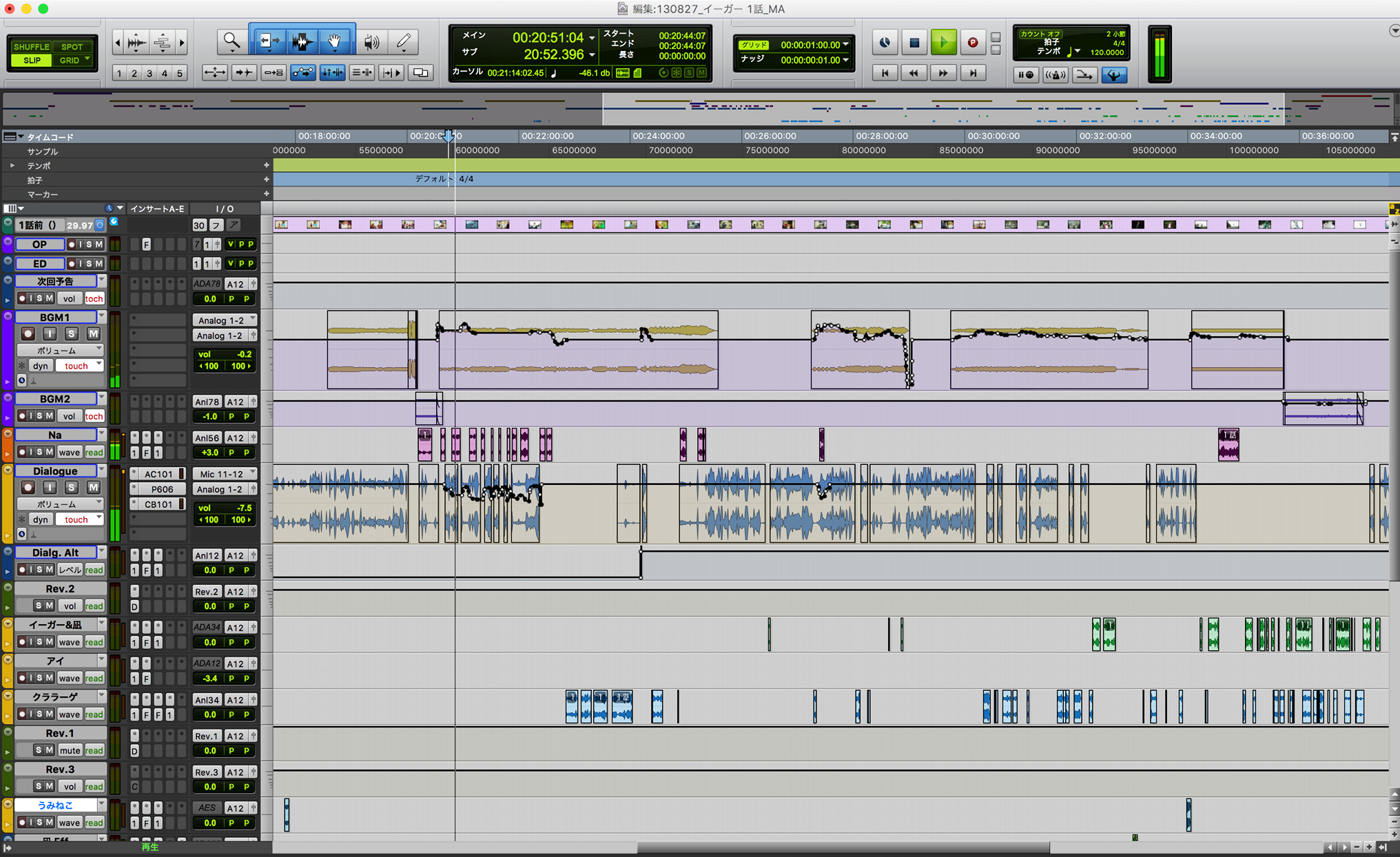
Task: Click the Selector waveform tool
Action: [302, 42]
